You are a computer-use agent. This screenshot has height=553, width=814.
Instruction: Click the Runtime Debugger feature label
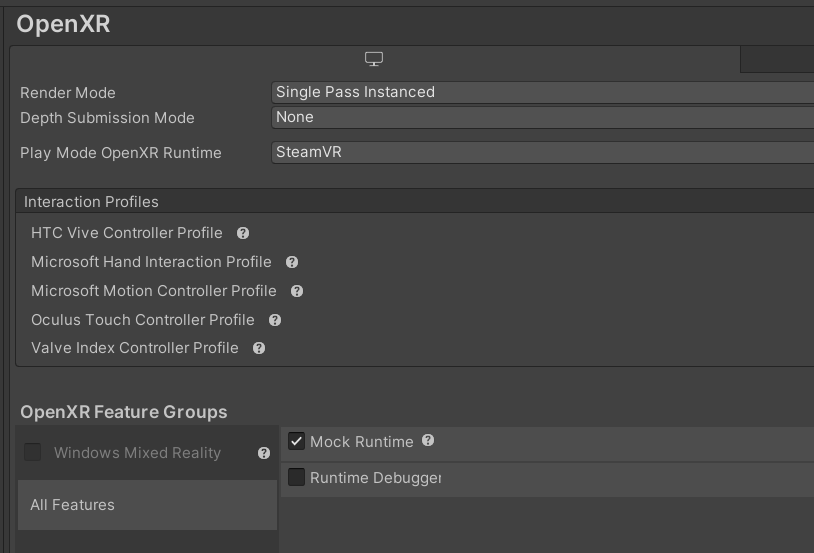tap(375, 478)
